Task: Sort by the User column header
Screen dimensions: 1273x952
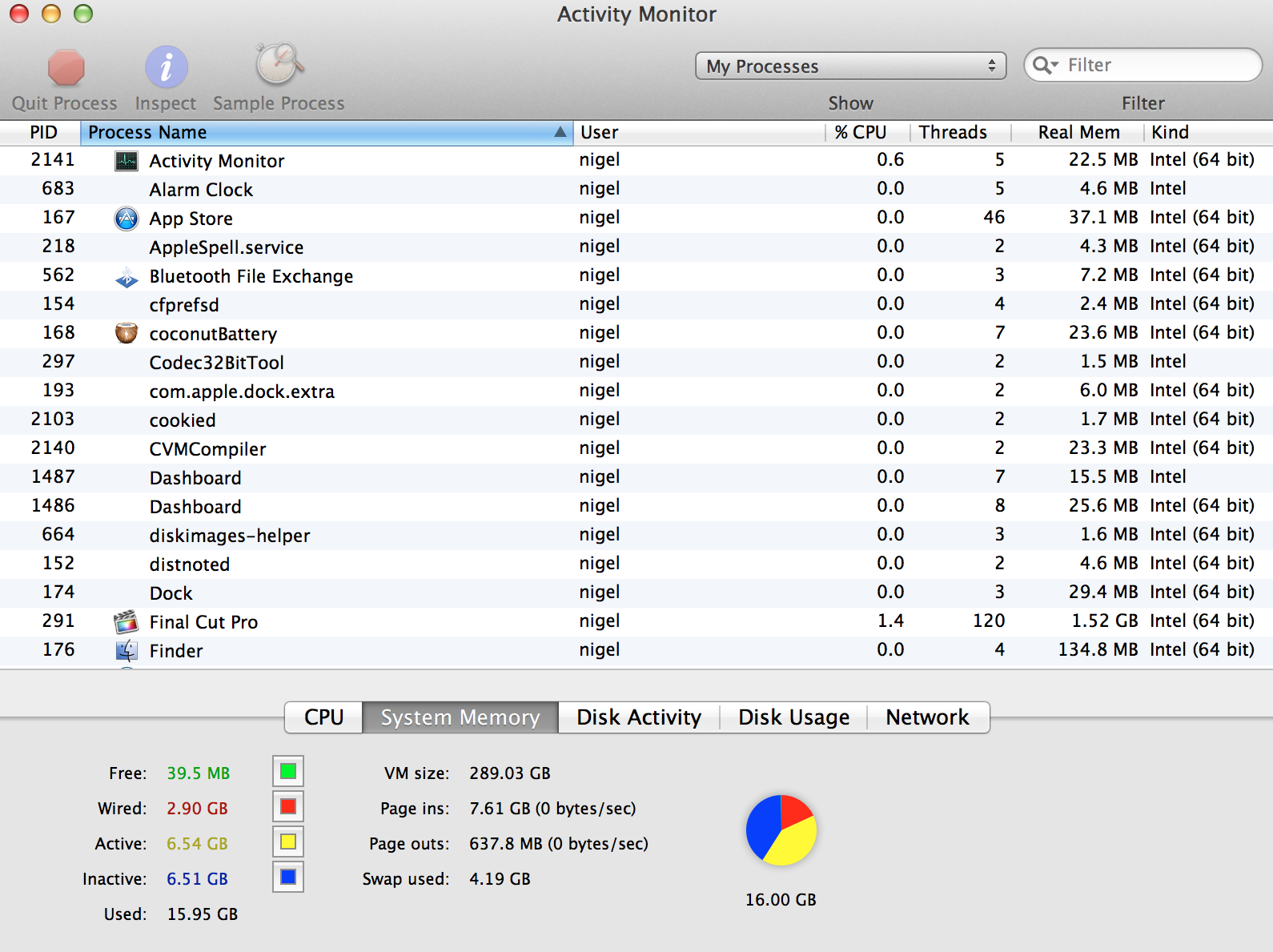Action: pyautogui.click(x=699, y=132)
